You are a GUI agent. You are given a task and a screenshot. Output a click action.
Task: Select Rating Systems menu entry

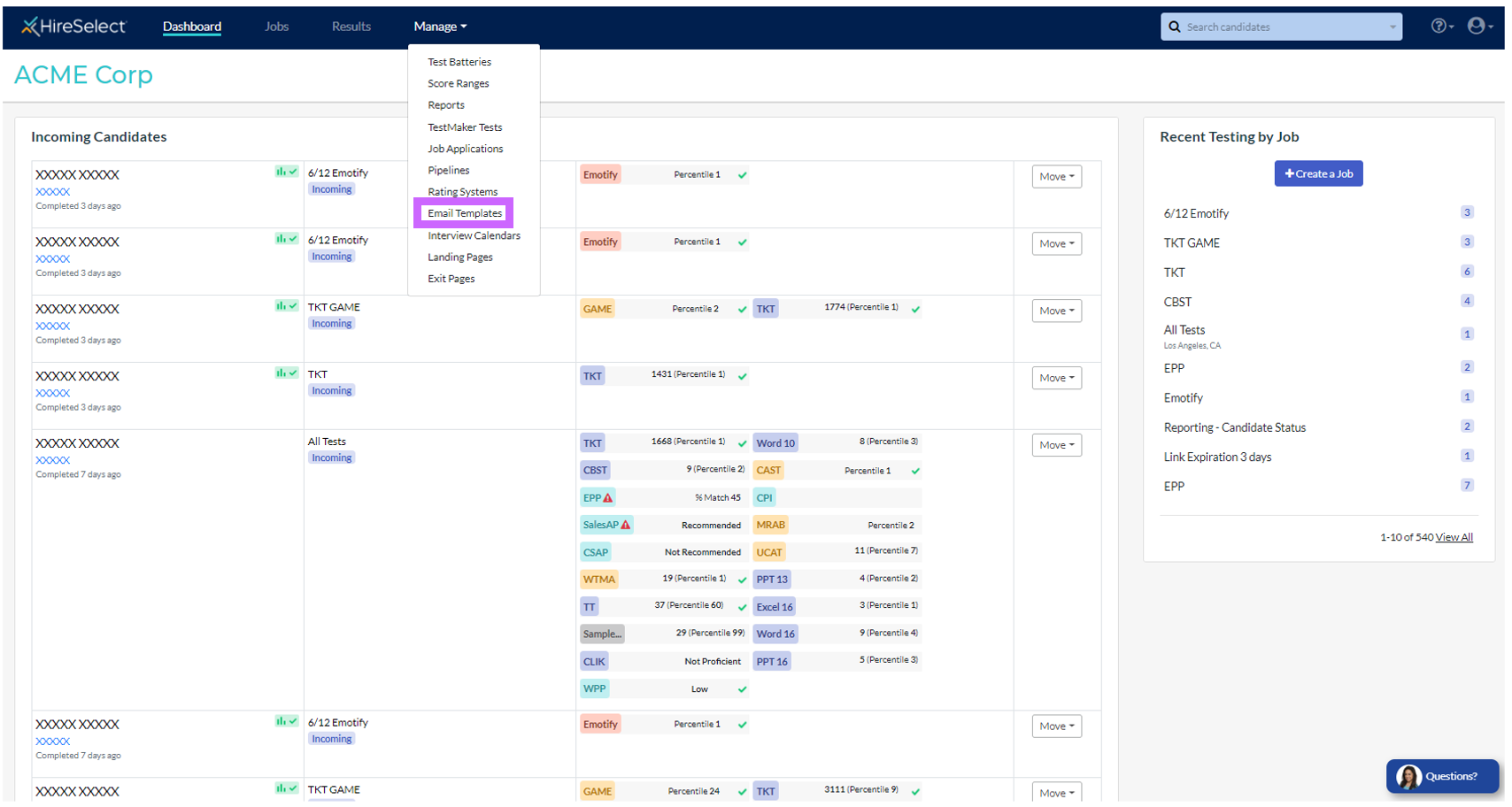(x=463, y=192)
